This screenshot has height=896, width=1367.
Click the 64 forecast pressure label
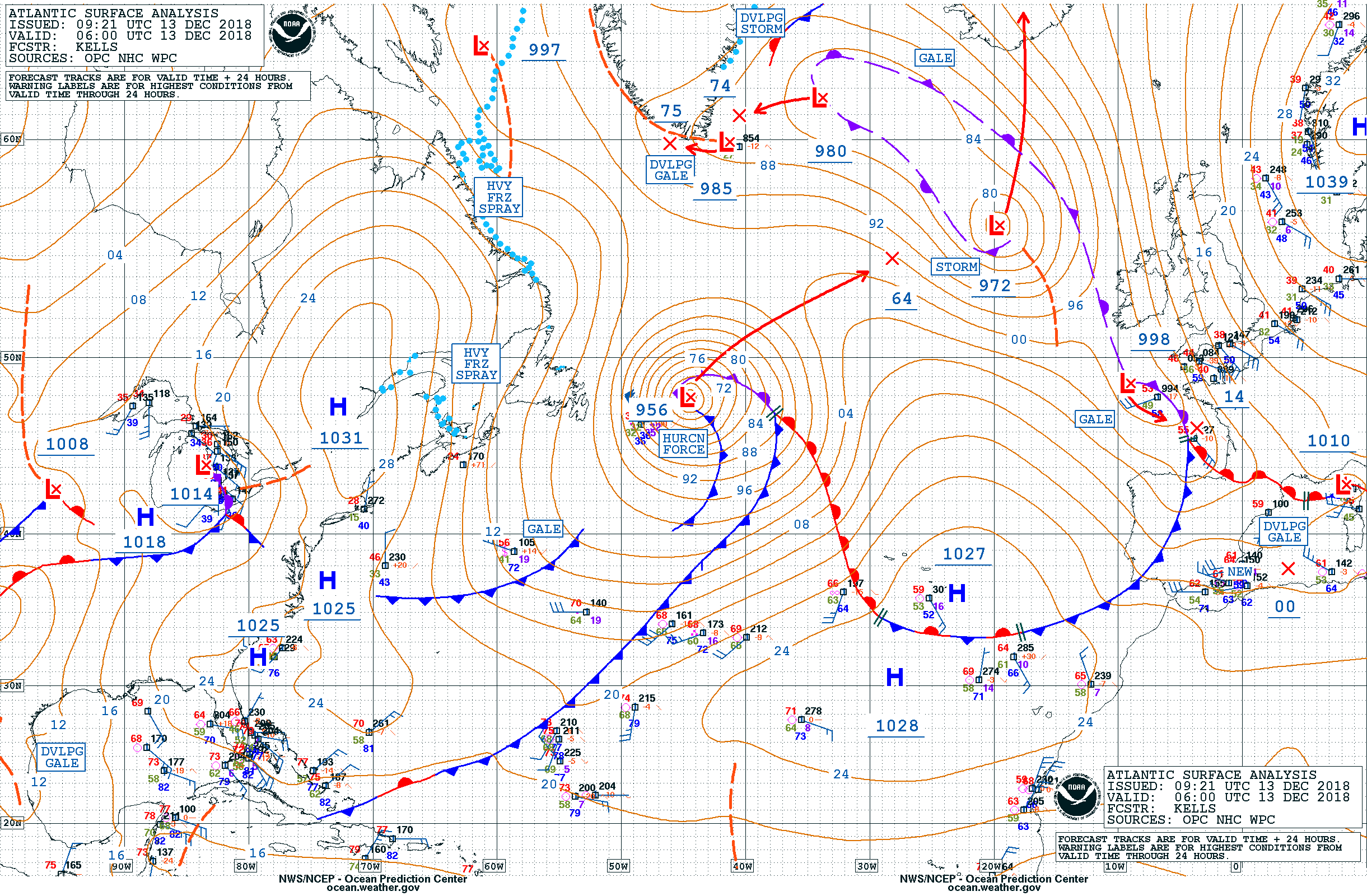(x=902, y=298)
